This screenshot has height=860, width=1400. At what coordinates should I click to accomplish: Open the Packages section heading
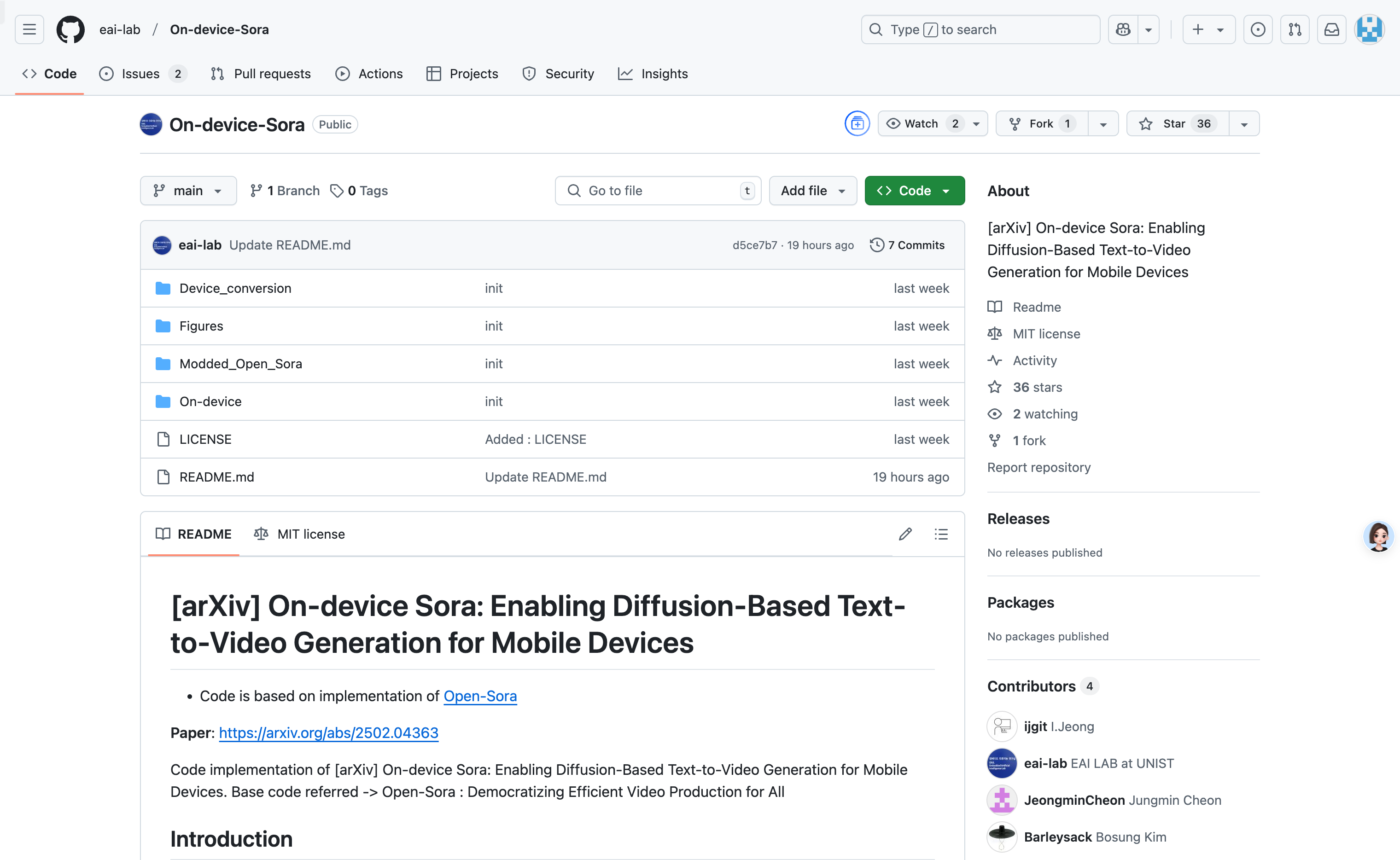(1021, 602)
